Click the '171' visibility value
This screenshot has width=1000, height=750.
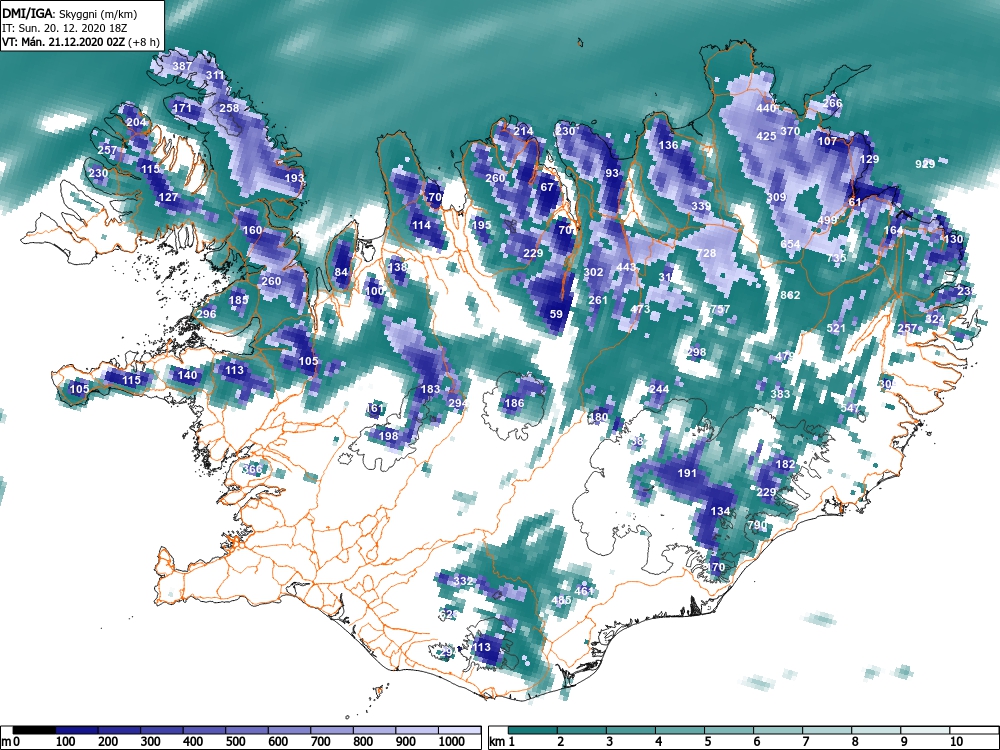[x=182, y=108]
